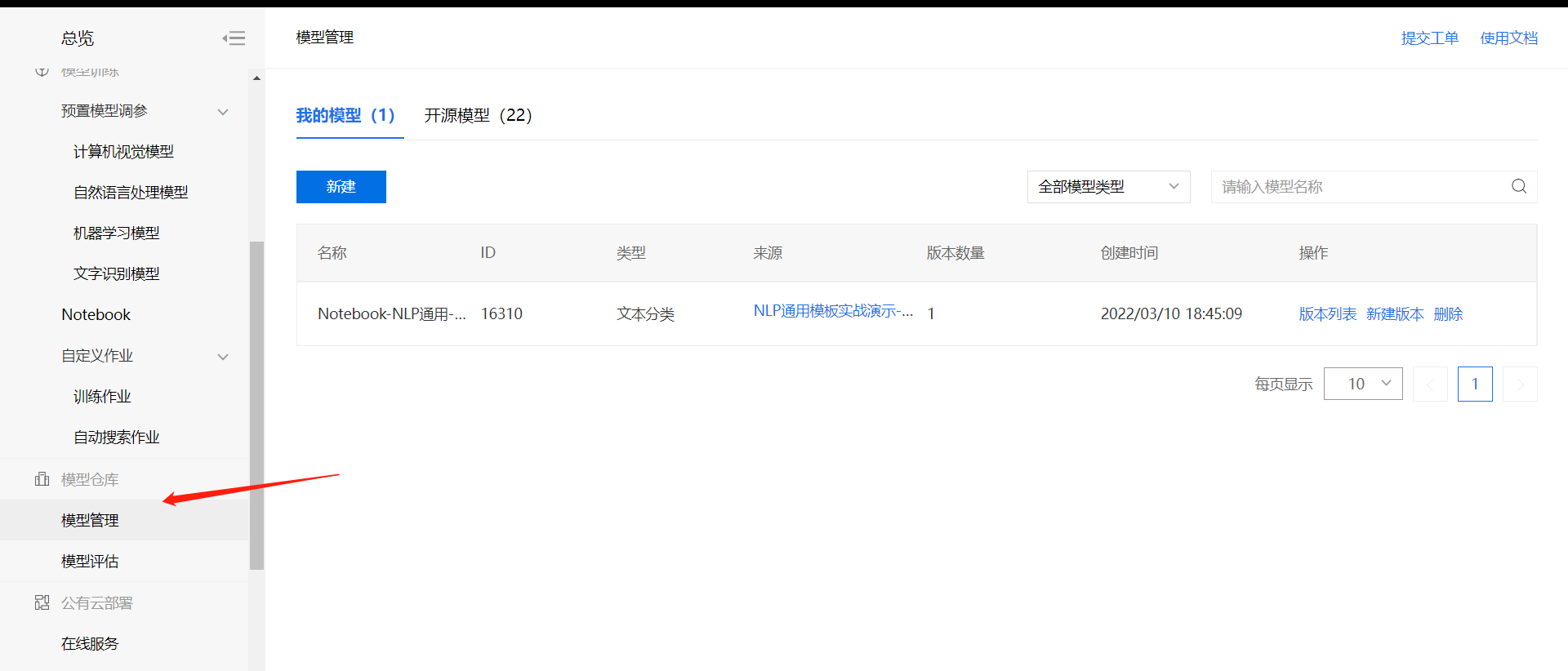
Task: Open 总览 in the sidebar
Action: click(78, 38)
